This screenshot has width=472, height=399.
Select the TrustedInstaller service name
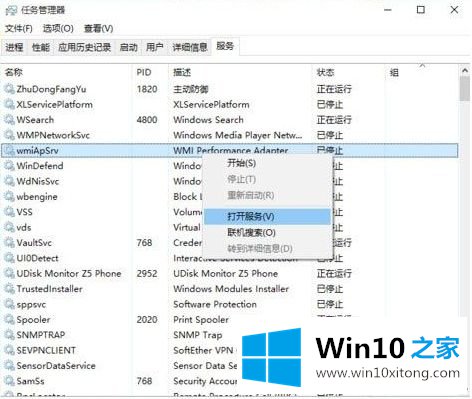tap(50, 289)
